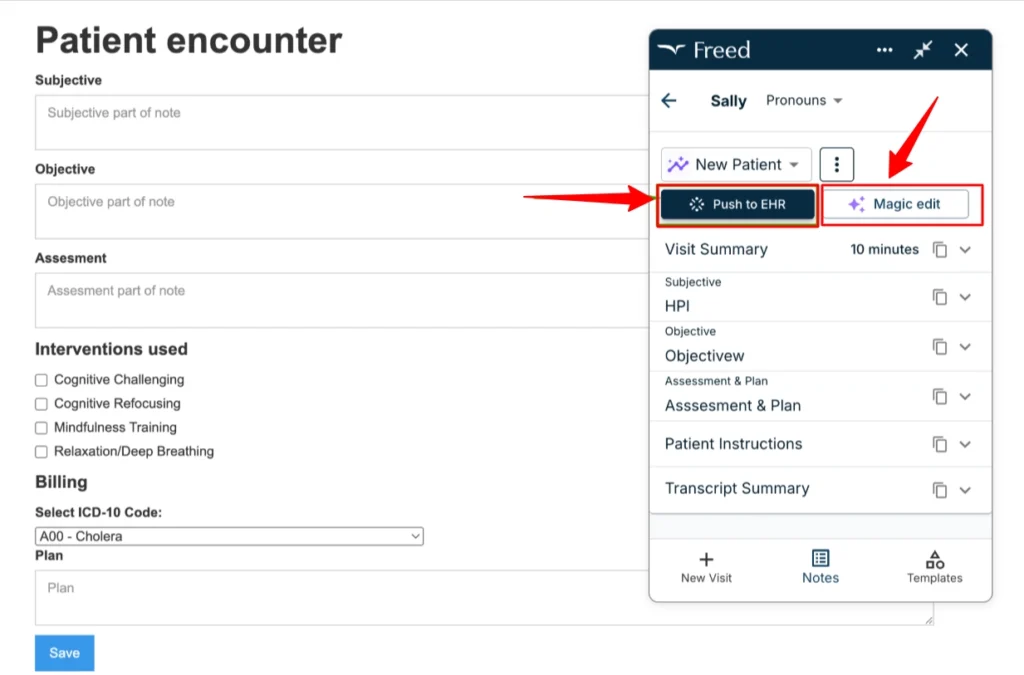Collapse the Freed panel with shrink icon
1024x675 pixels.
(923, 50)
